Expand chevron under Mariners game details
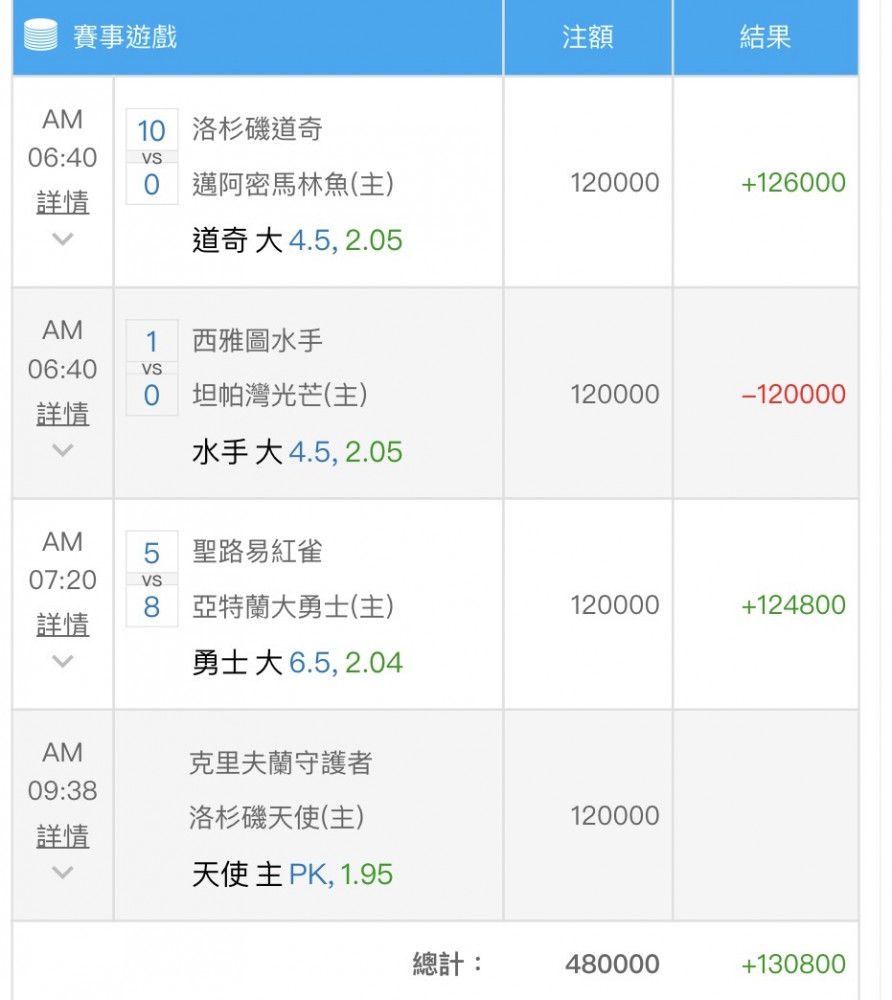Image resolution: width=892 pixels, height=1000 pixels. click(62, 450)
